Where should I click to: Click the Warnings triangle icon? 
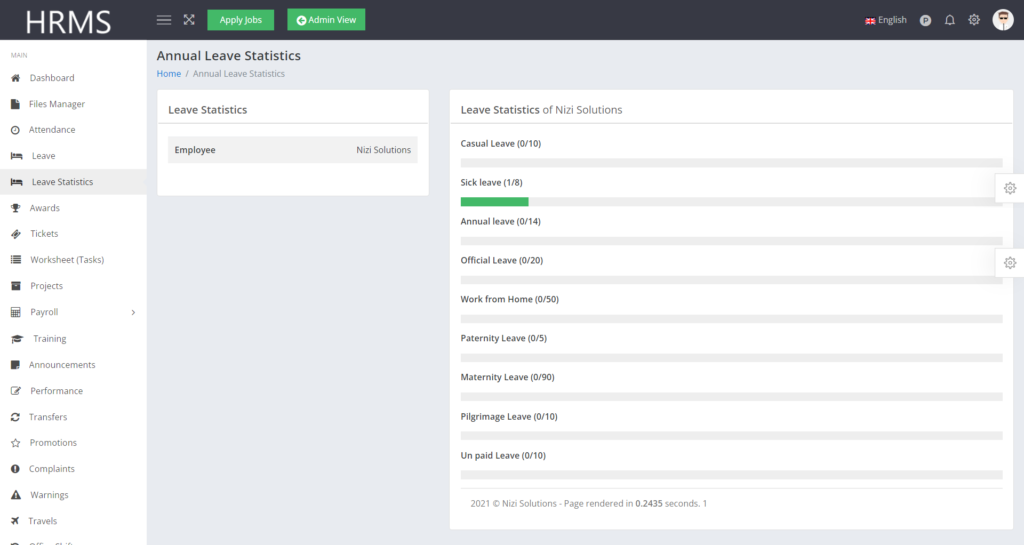click(x=16, y=495)
